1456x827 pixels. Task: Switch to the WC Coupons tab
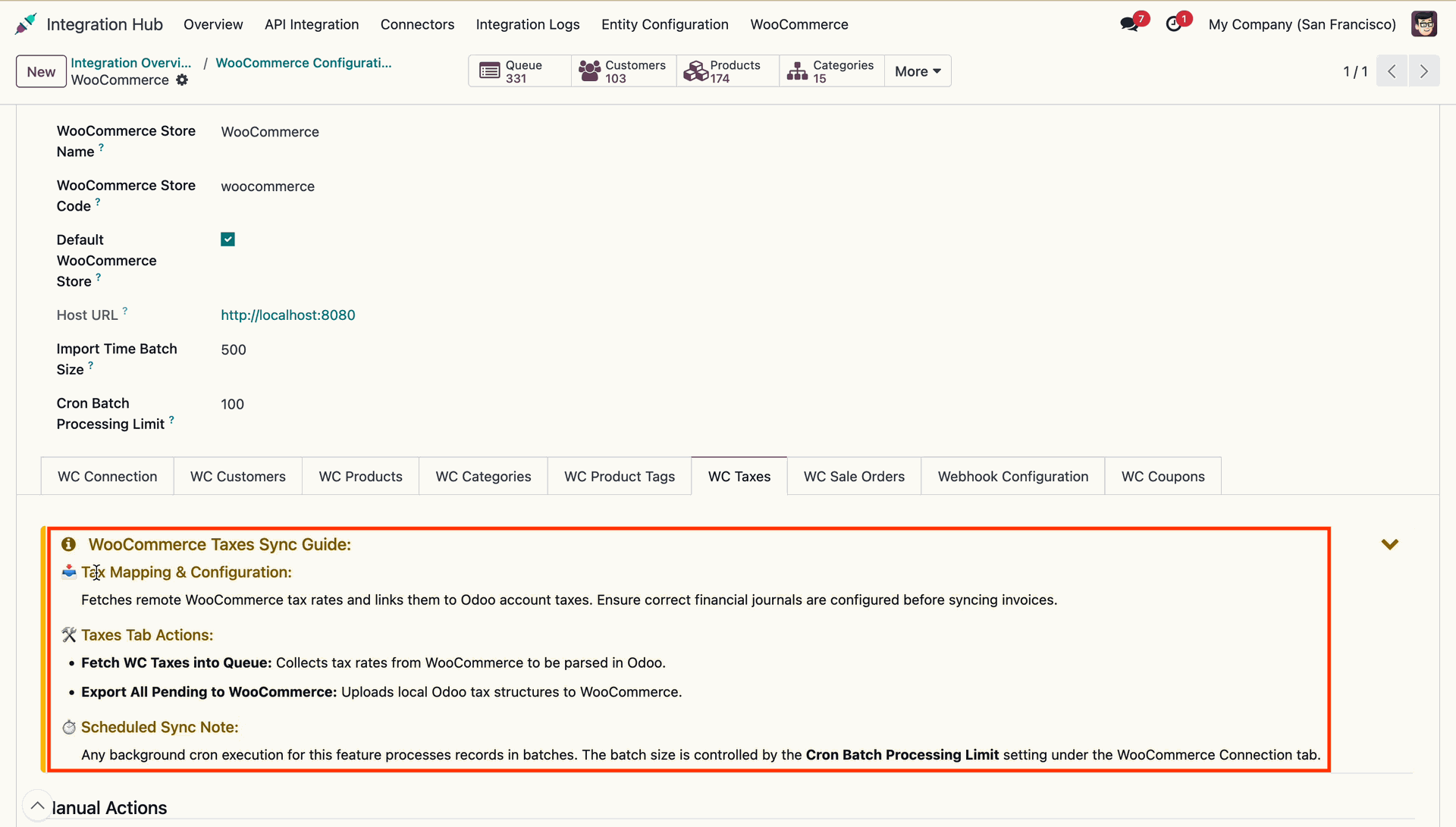[1163, 476]
